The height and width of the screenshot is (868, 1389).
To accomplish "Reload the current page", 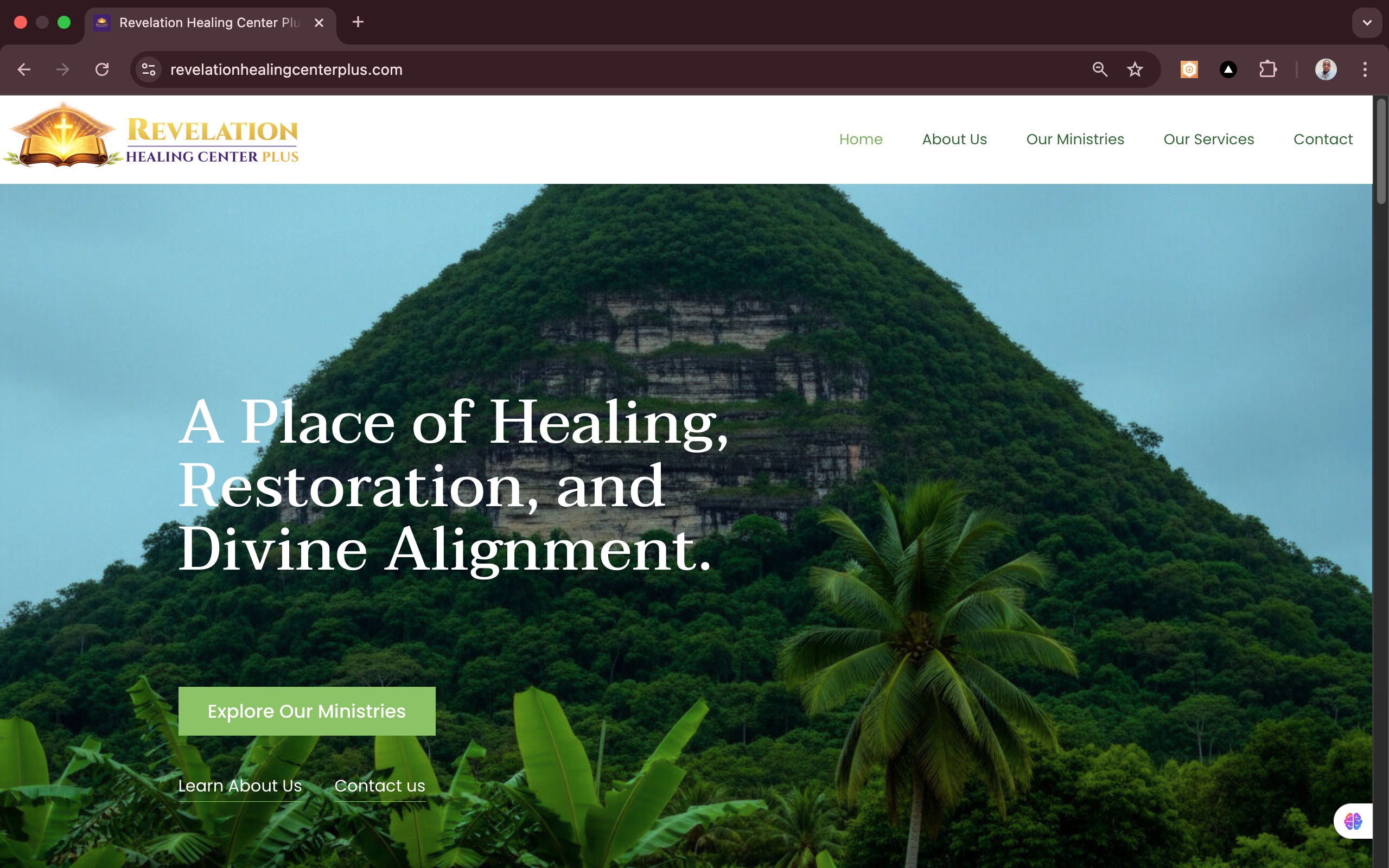I will 102,69.
